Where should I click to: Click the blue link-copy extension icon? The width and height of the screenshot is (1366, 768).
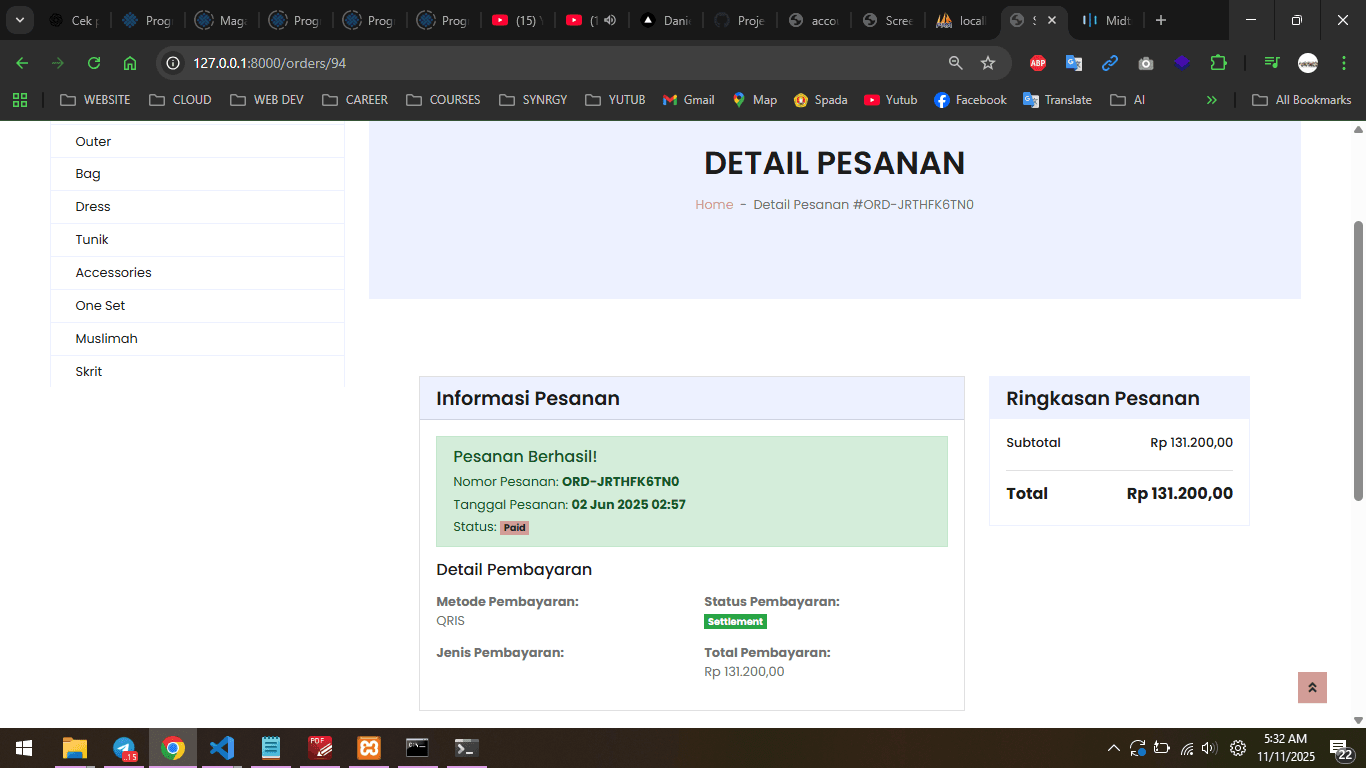point(1110,62)
